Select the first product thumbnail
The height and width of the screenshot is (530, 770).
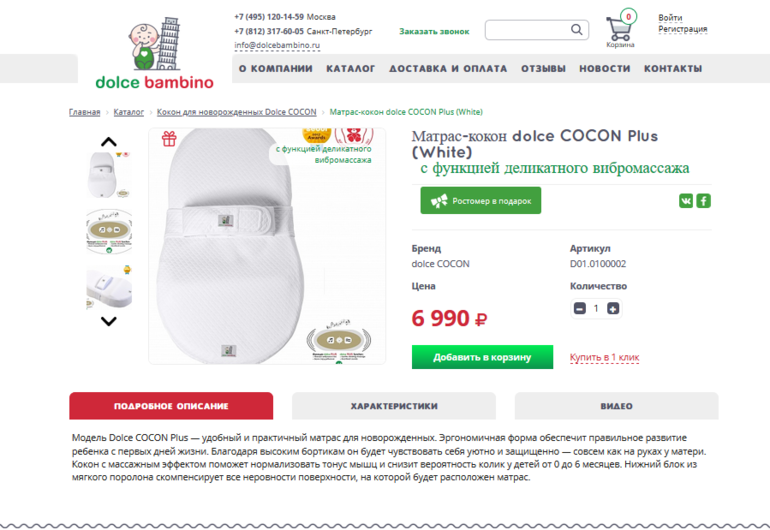coord(109,175)
